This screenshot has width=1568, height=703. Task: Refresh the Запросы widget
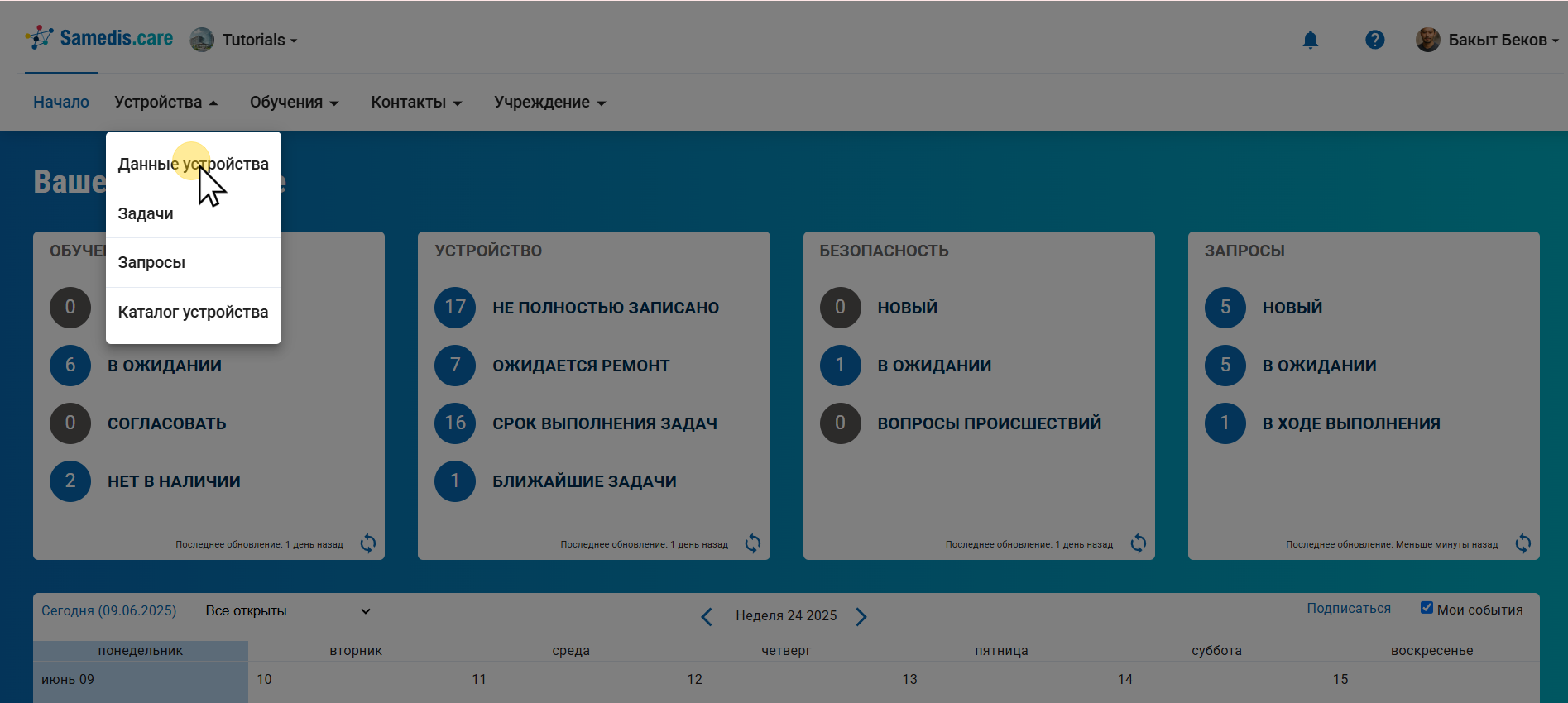[x=1522, y=543]
